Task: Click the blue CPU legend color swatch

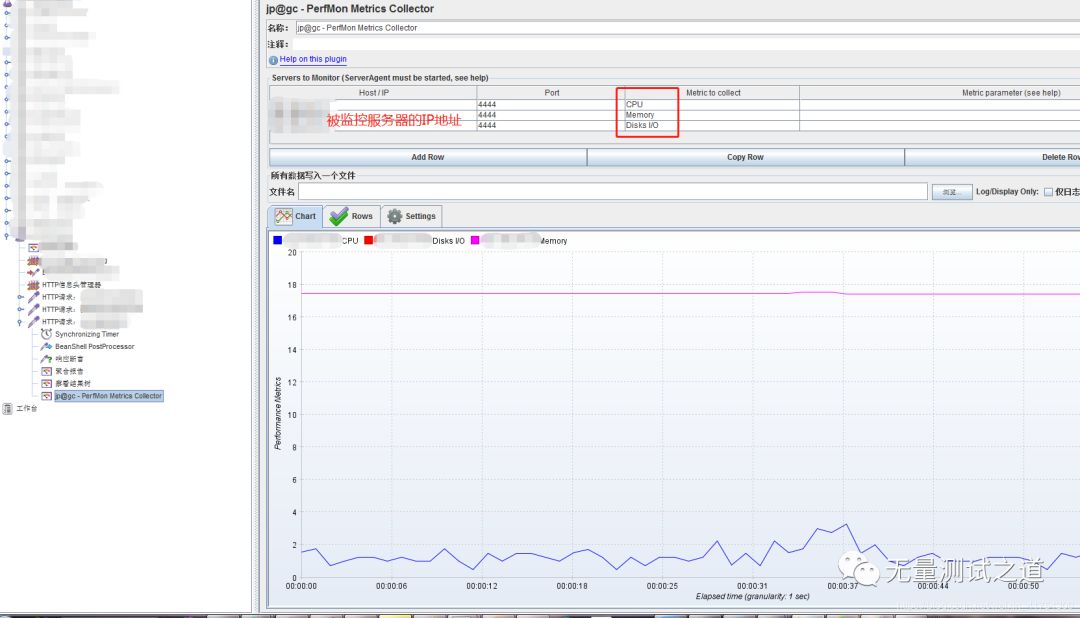Action: [x=278, y=240]
